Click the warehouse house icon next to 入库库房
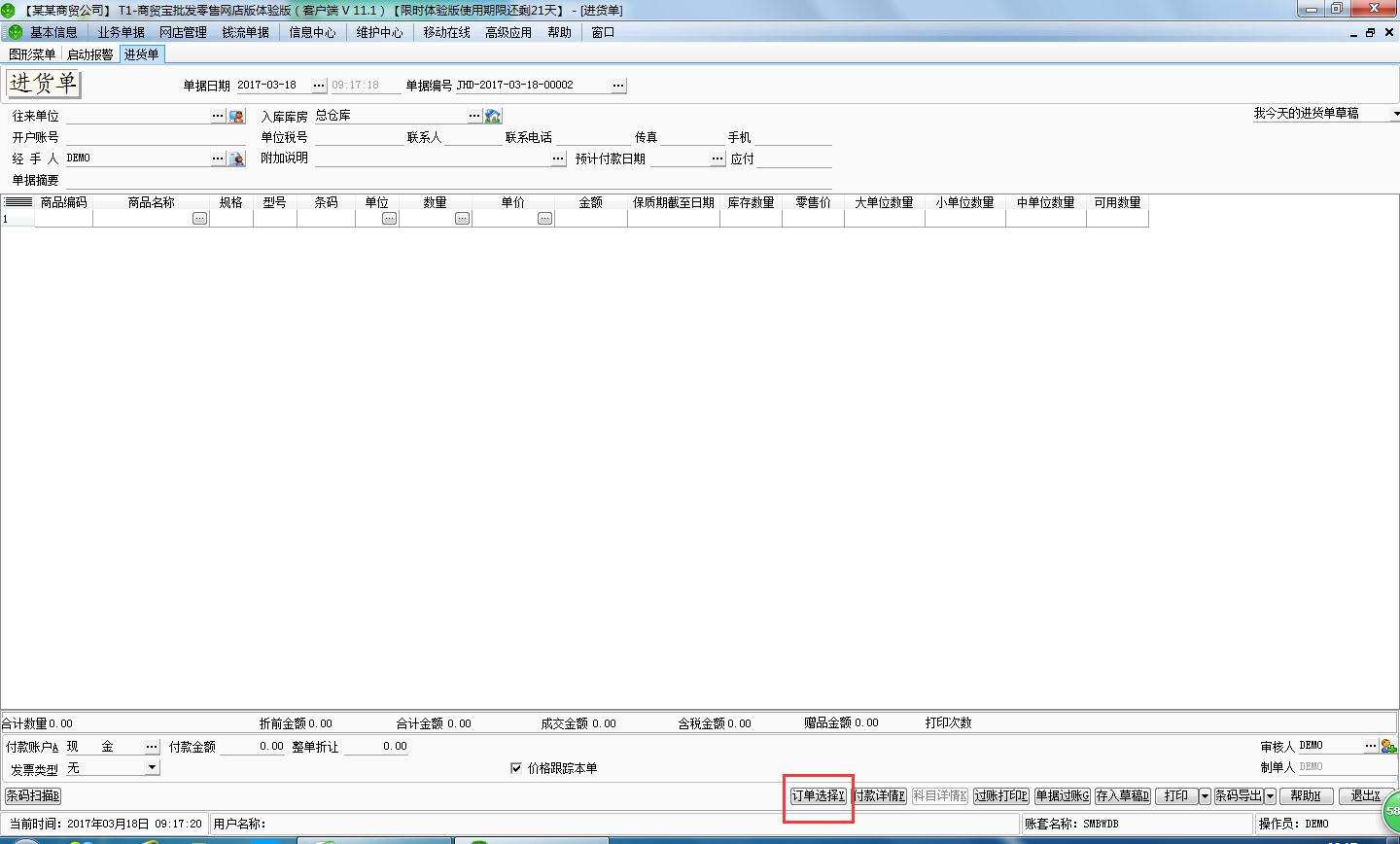This screenshot has width=1400, height=844. [493, 115]
